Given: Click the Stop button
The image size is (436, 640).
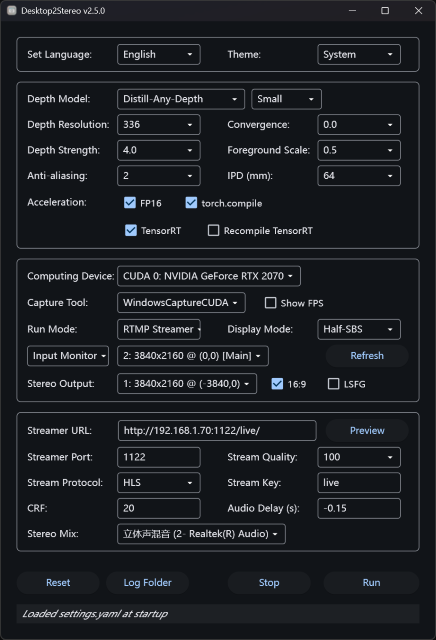Looking at the screenshot, I should (x=269, y=583).
